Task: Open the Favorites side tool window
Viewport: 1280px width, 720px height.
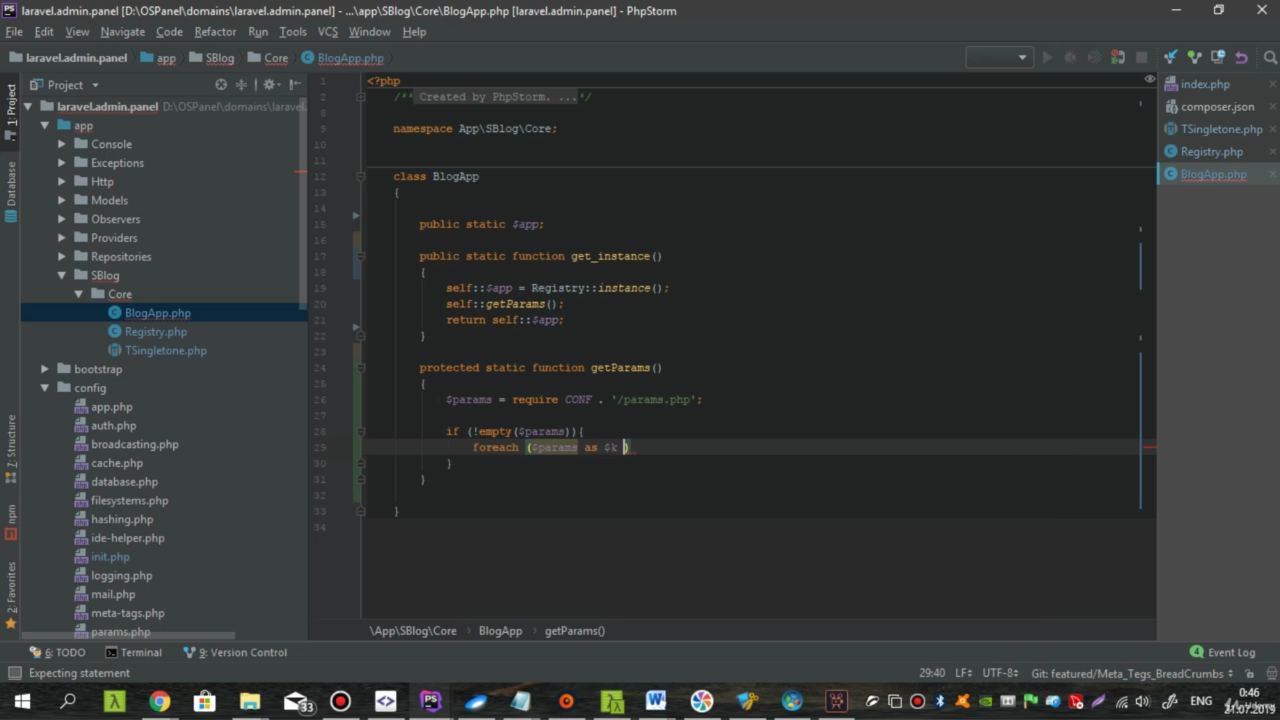Action: pos(11,595)
